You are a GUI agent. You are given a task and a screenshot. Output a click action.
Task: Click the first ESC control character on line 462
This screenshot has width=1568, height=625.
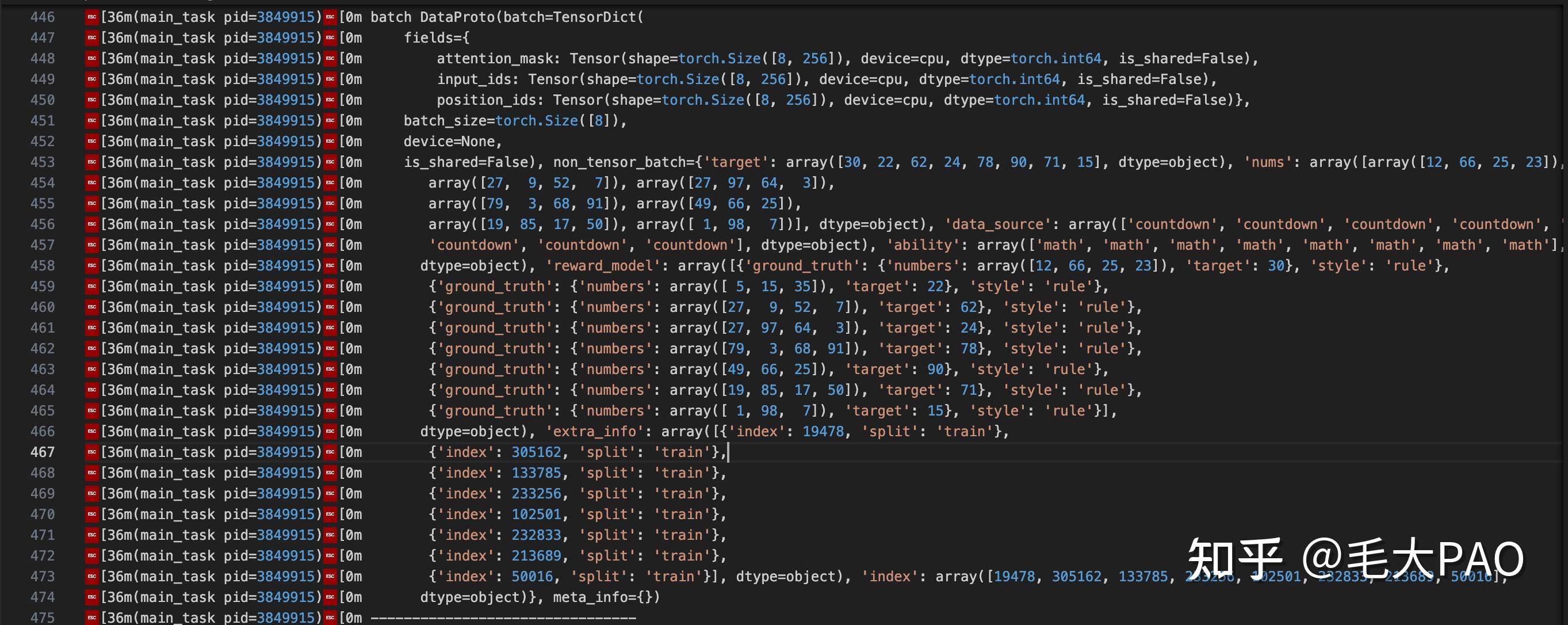tap(92, 348)
